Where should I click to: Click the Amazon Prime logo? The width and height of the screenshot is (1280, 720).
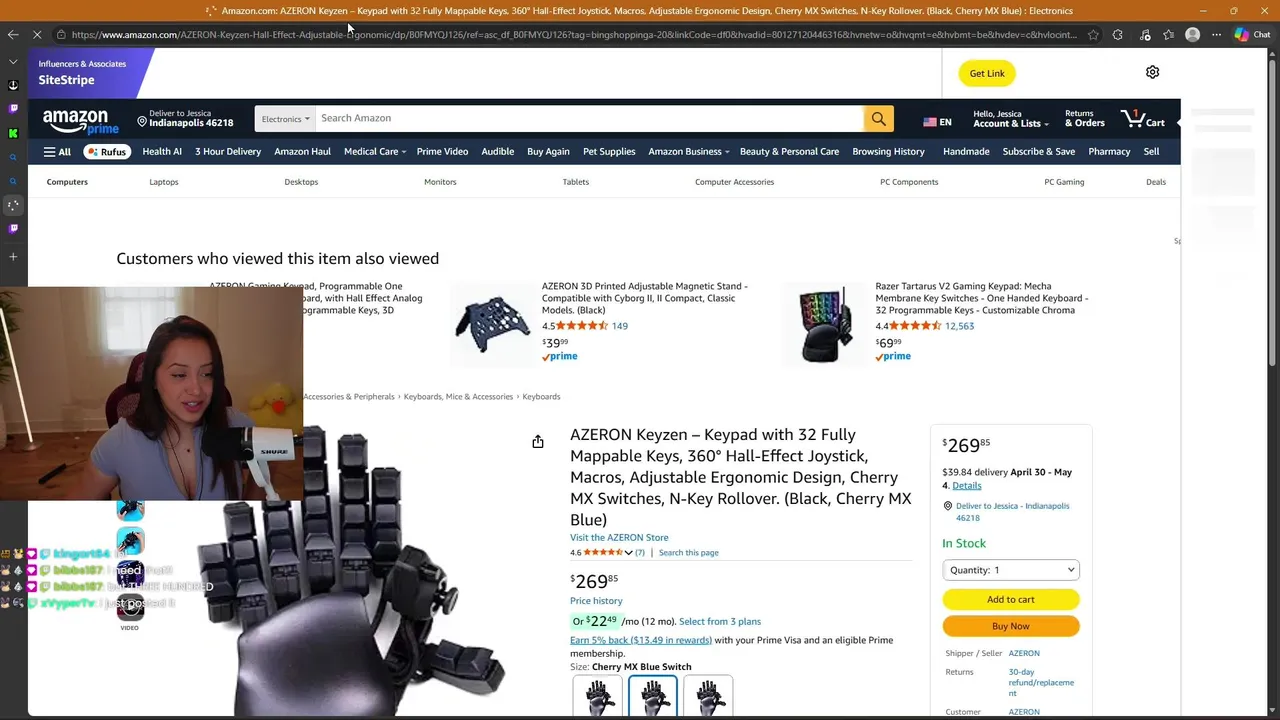pos(80,121)
